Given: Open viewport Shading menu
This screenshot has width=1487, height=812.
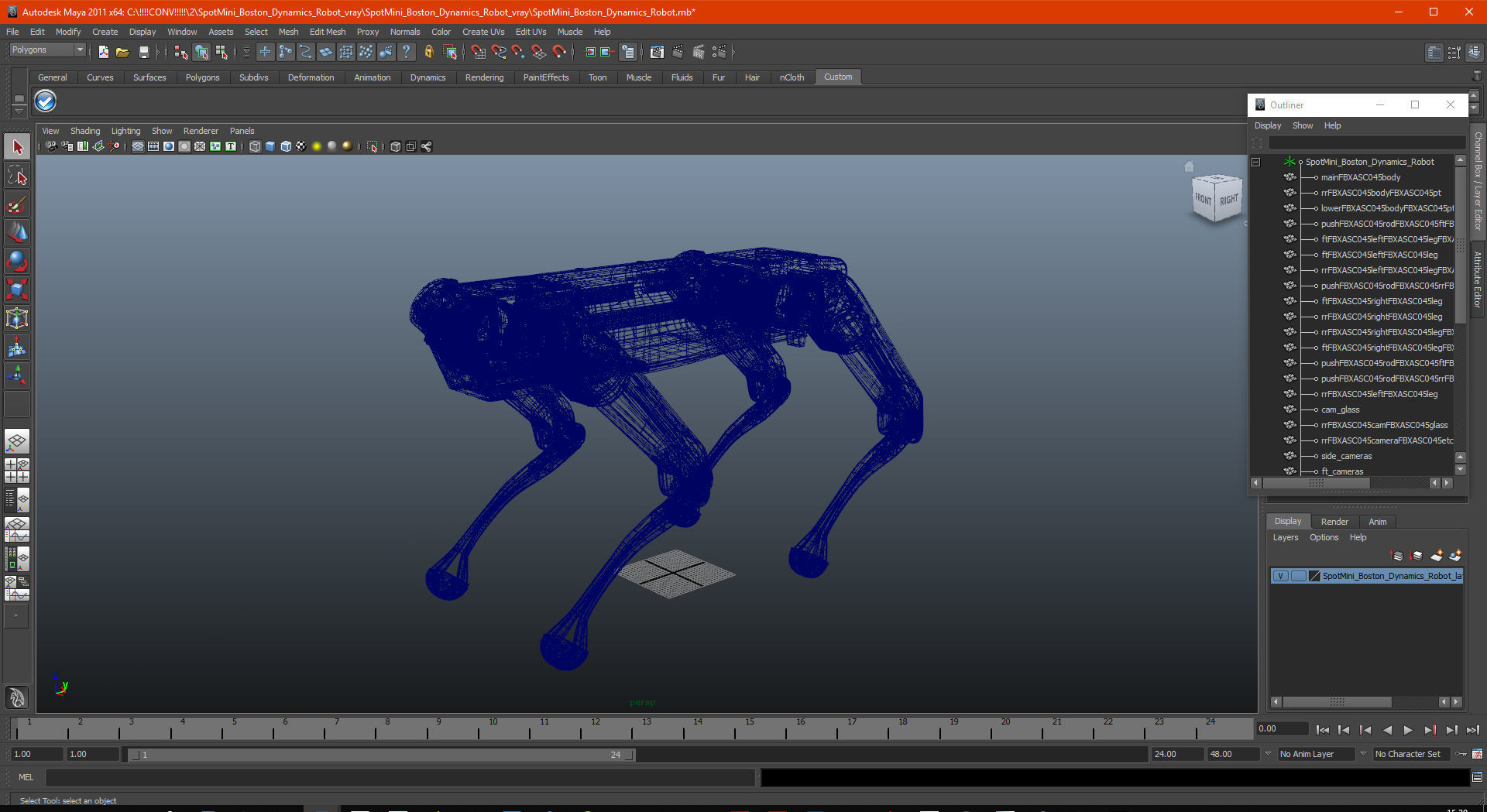Looking at the screenshot, I should click(x=85, y=131).
